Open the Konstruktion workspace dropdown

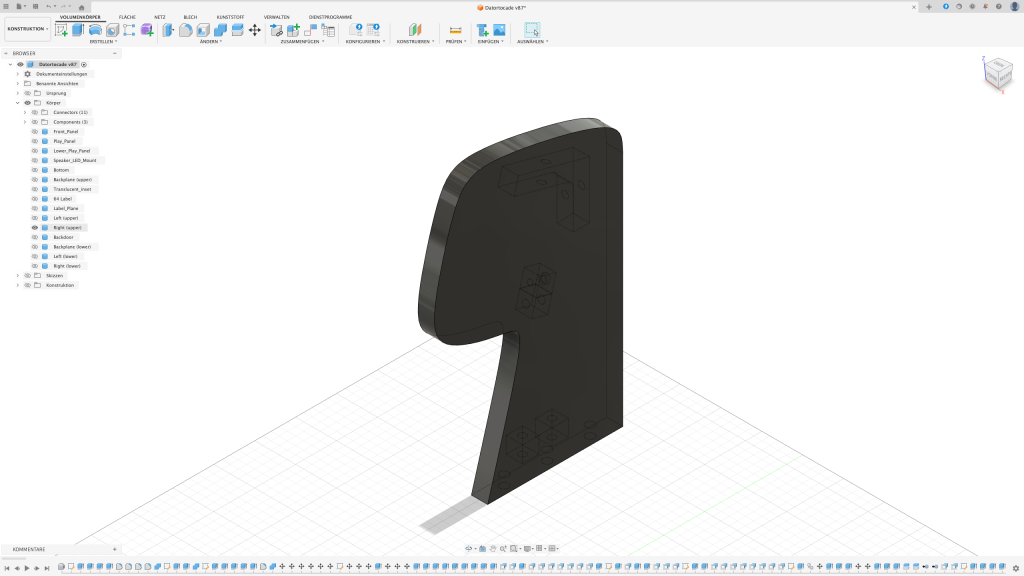(27, 29)
